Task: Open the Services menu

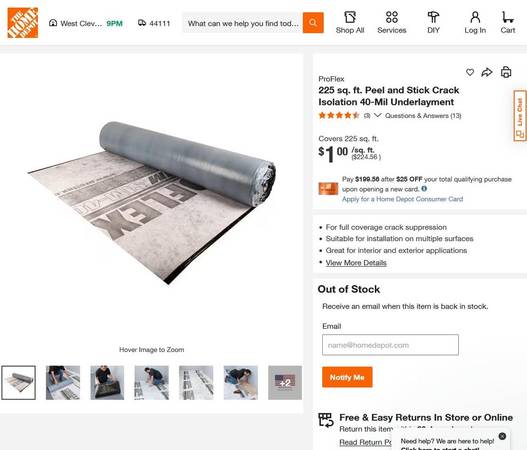Action: coord(392,23)
